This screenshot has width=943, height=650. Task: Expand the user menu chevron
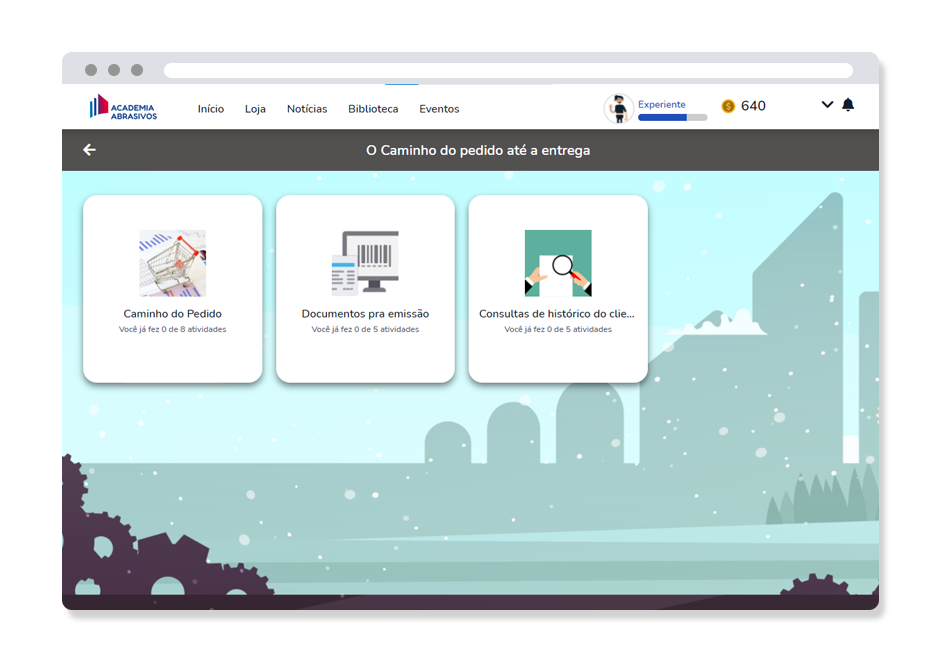(x=828, y=105)
